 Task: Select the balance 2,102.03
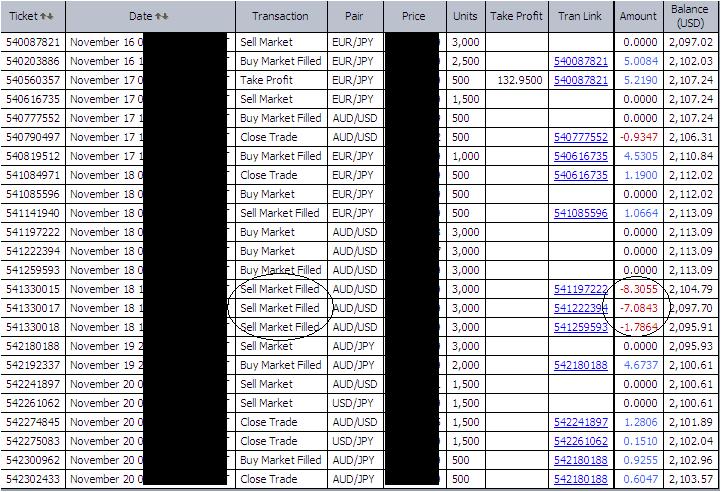click(691, 61)
